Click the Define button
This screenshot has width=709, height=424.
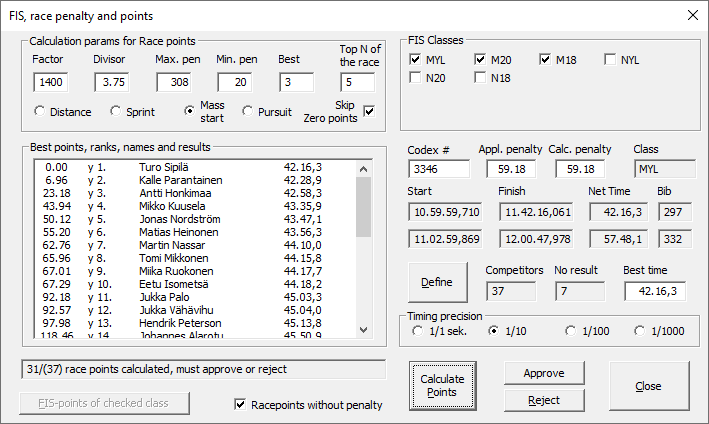click(x=437, y=283)
